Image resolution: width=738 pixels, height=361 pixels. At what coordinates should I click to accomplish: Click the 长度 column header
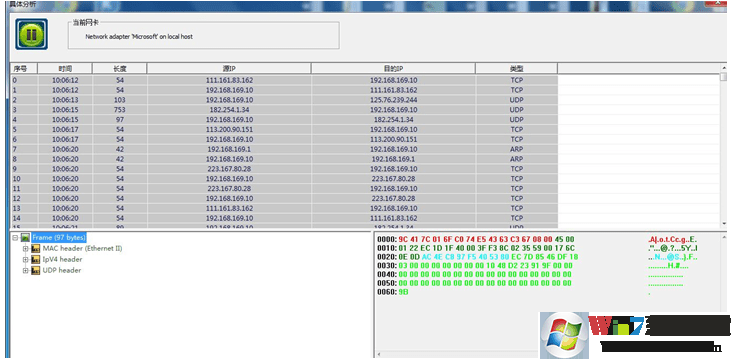point(120,69)
